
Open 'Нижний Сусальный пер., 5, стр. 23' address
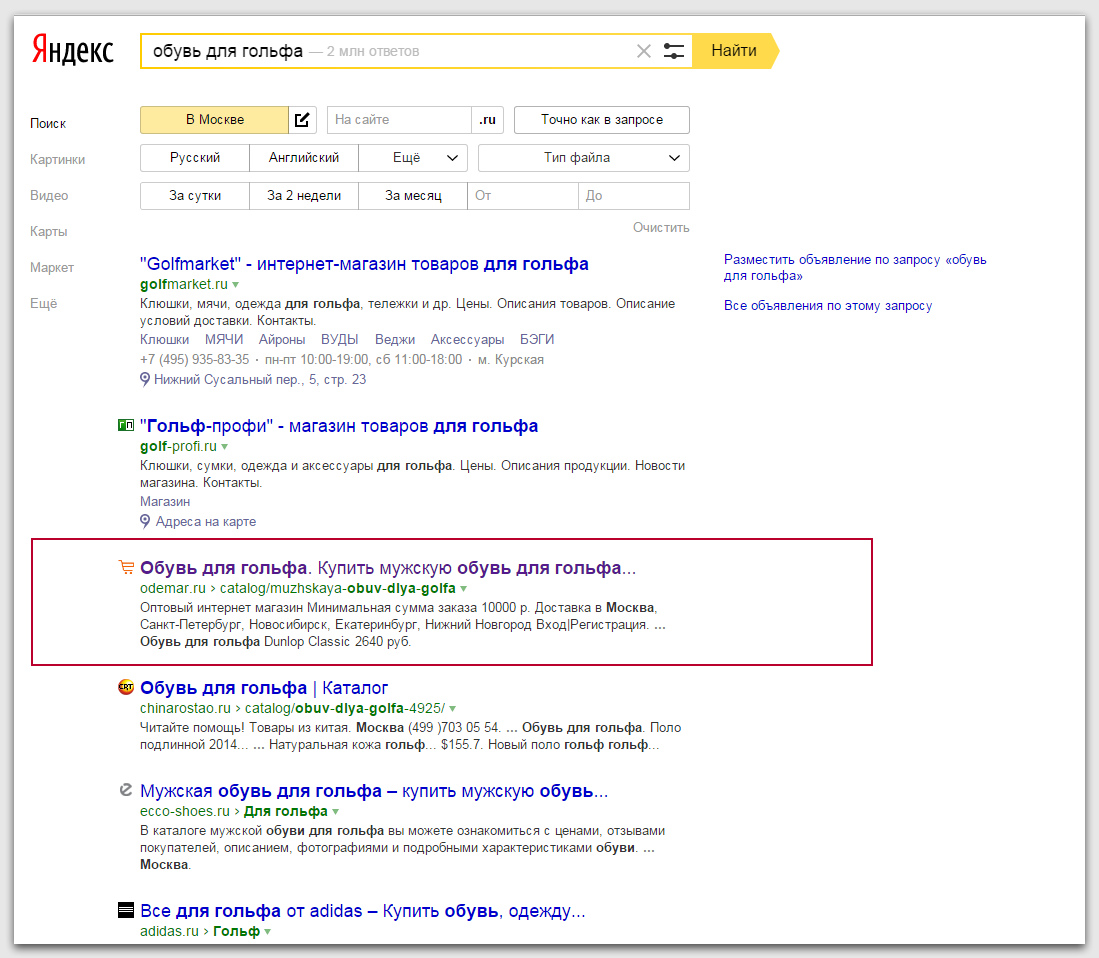[260, 379]
